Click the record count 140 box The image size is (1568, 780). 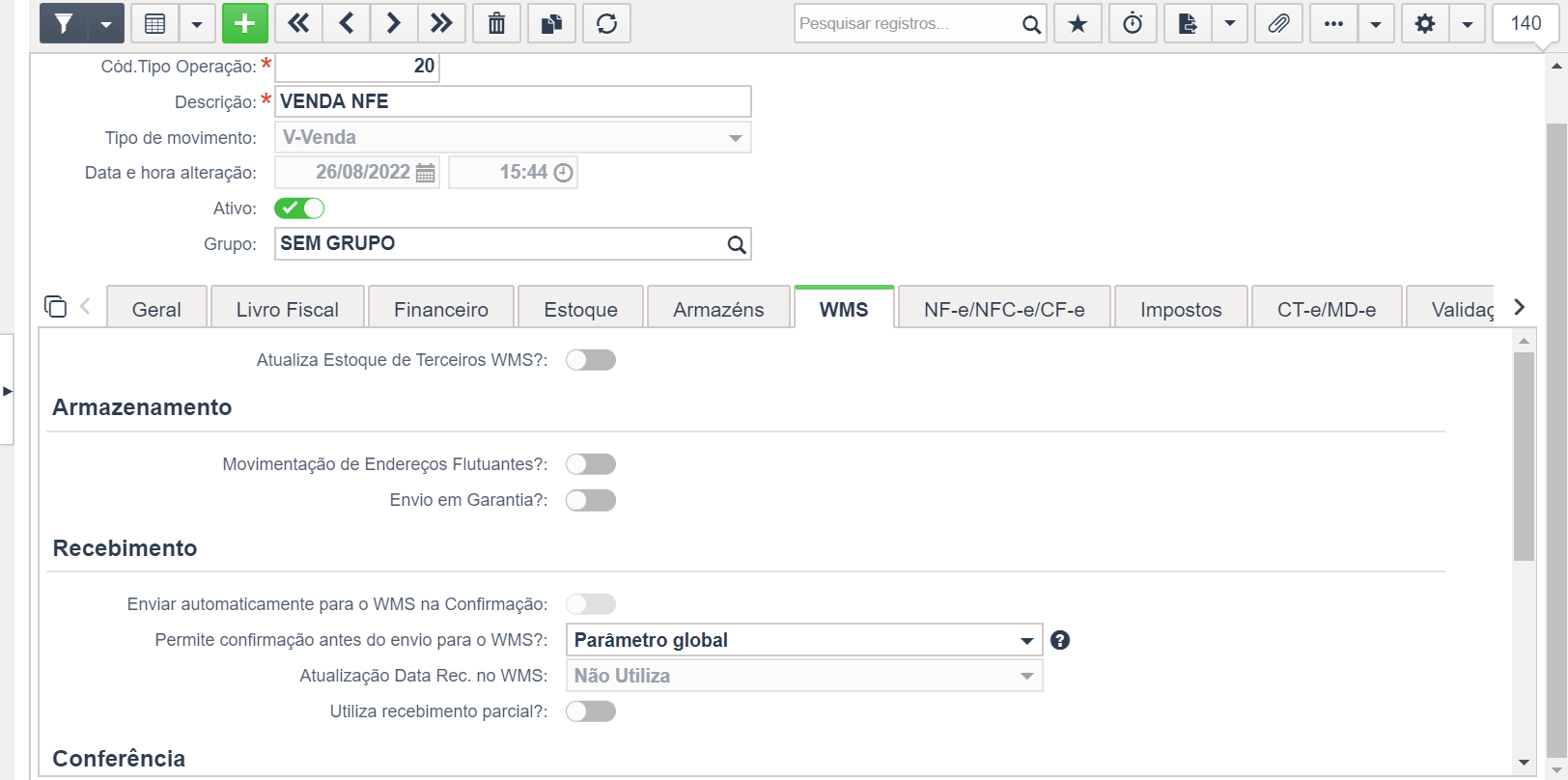pos(1526,23)
